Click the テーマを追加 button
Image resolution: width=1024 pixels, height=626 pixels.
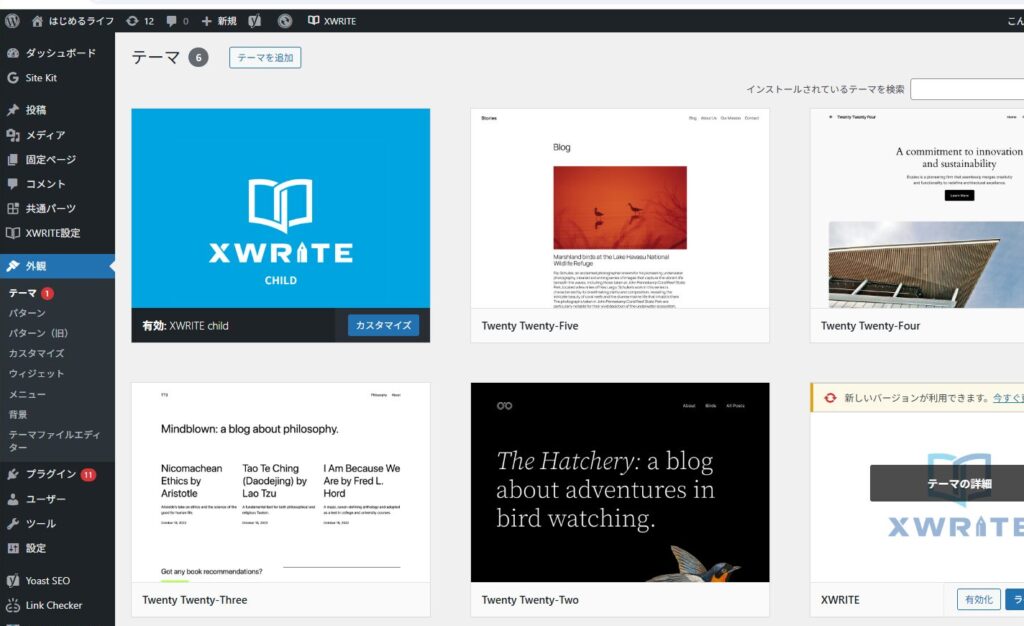point(265,58)
